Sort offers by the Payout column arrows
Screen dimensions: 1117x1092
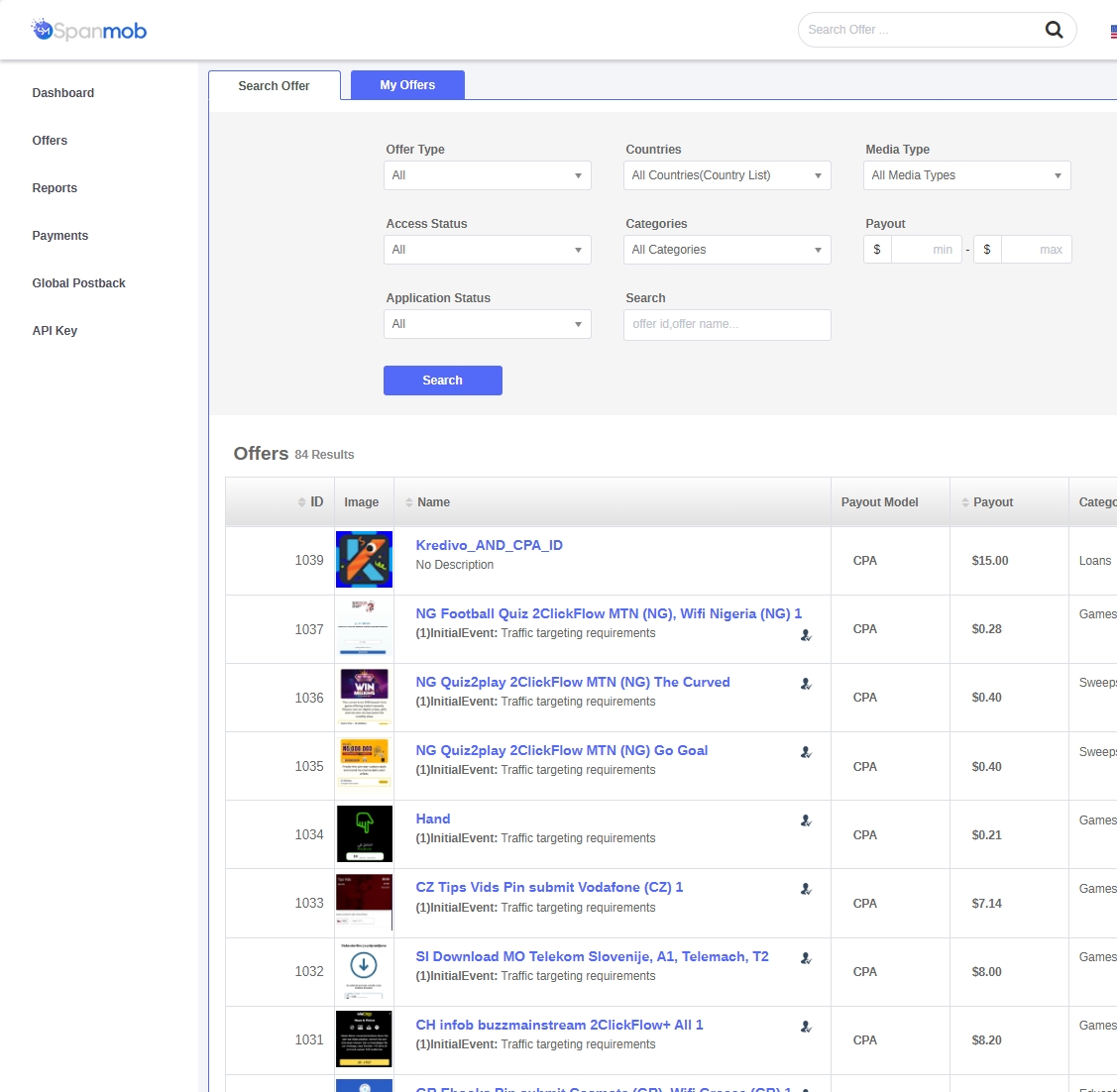tap(965, 502)
